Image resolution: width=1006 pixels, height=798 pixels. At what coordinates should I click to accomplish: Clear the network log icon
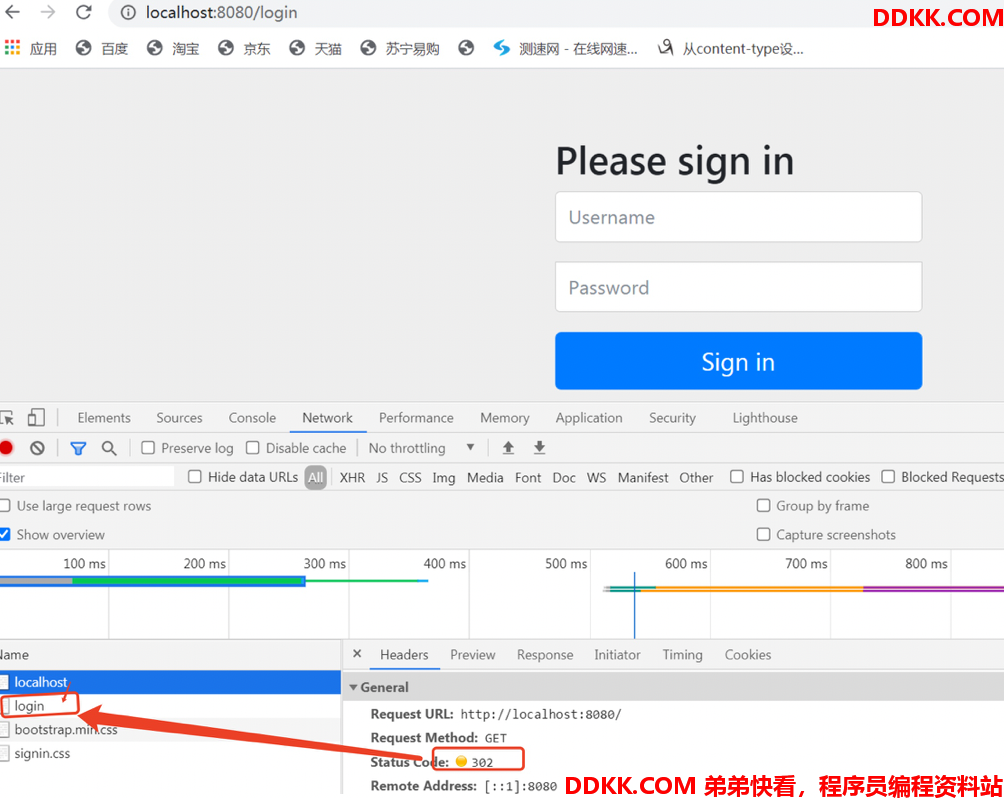[x=37, y=448]
